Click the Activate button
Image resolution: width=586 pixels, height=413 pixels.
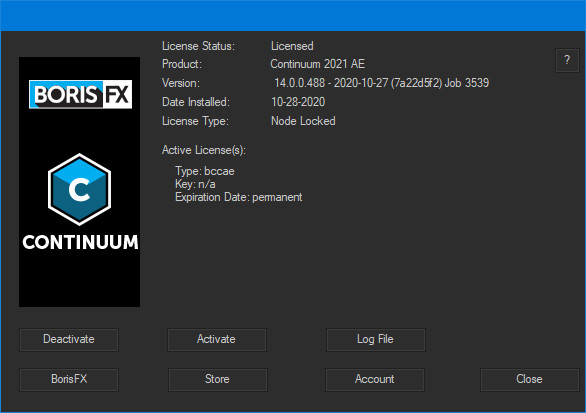coord(217,339)
